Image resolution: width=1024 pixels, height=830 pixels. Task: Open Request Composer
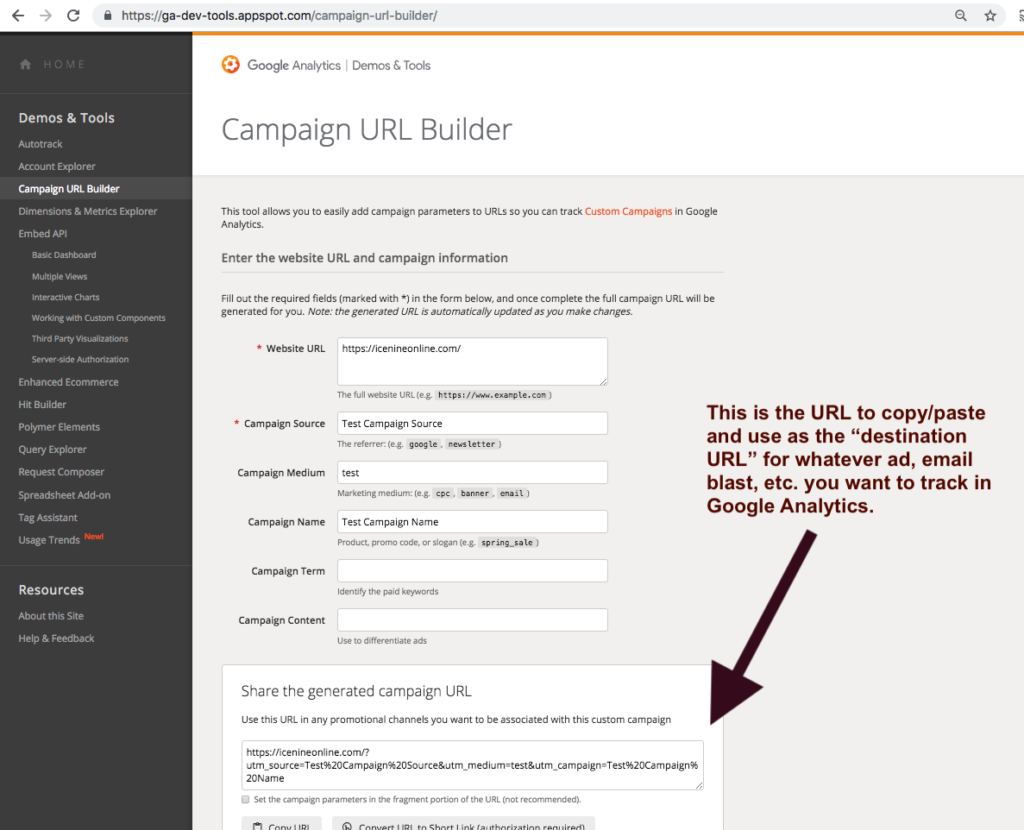click(61, 471)
